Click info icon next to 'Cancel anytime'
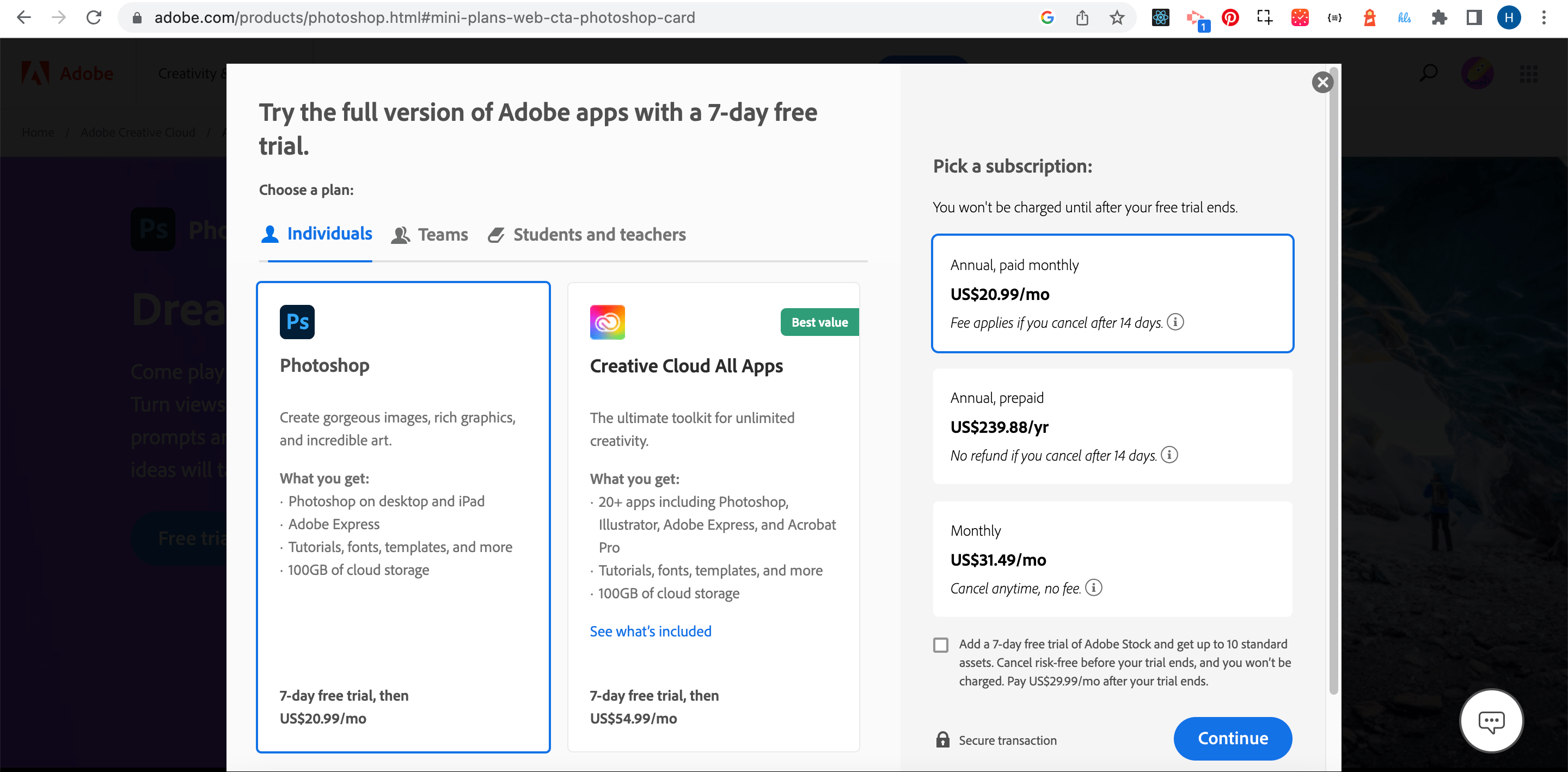Screen dimensions: 1568x772 [1093, 587]
